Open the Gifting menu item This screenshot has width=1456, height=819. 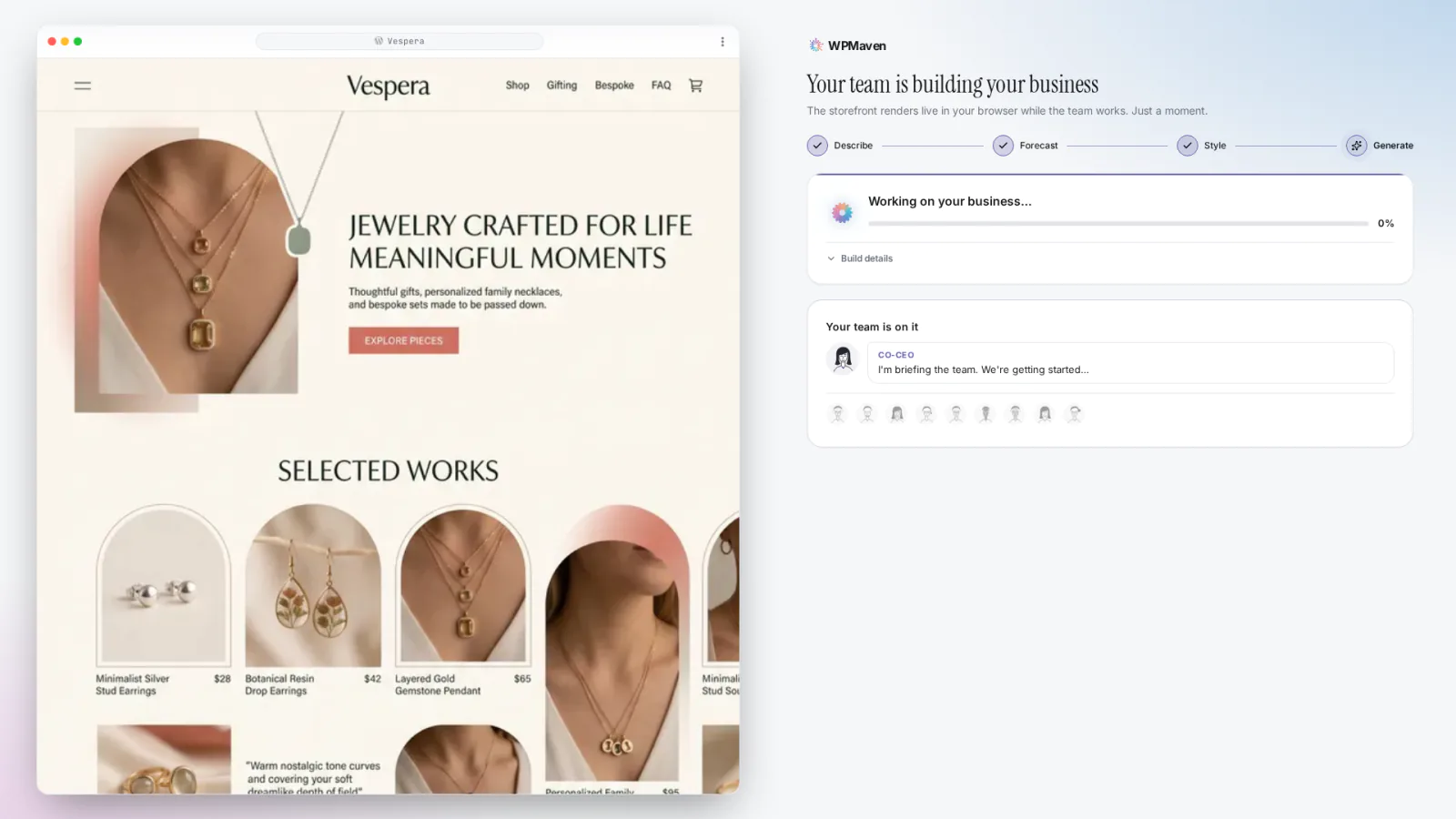[x=561, y=86]
